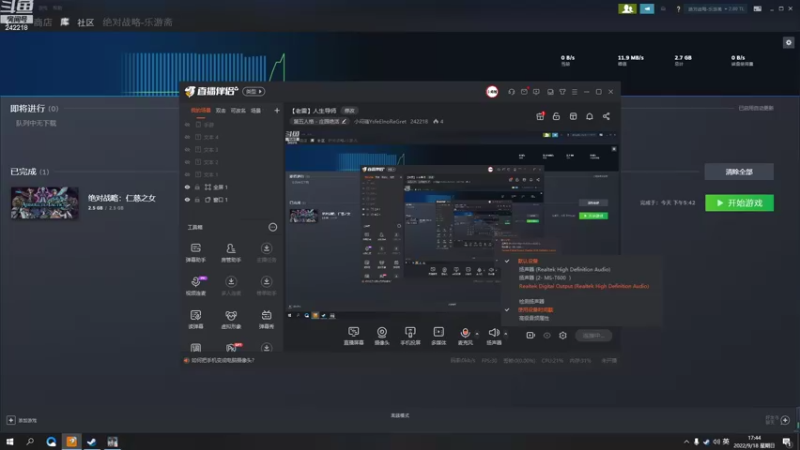Select 扬声器 (Realtek High Definition Audio)

click(564, 269)
